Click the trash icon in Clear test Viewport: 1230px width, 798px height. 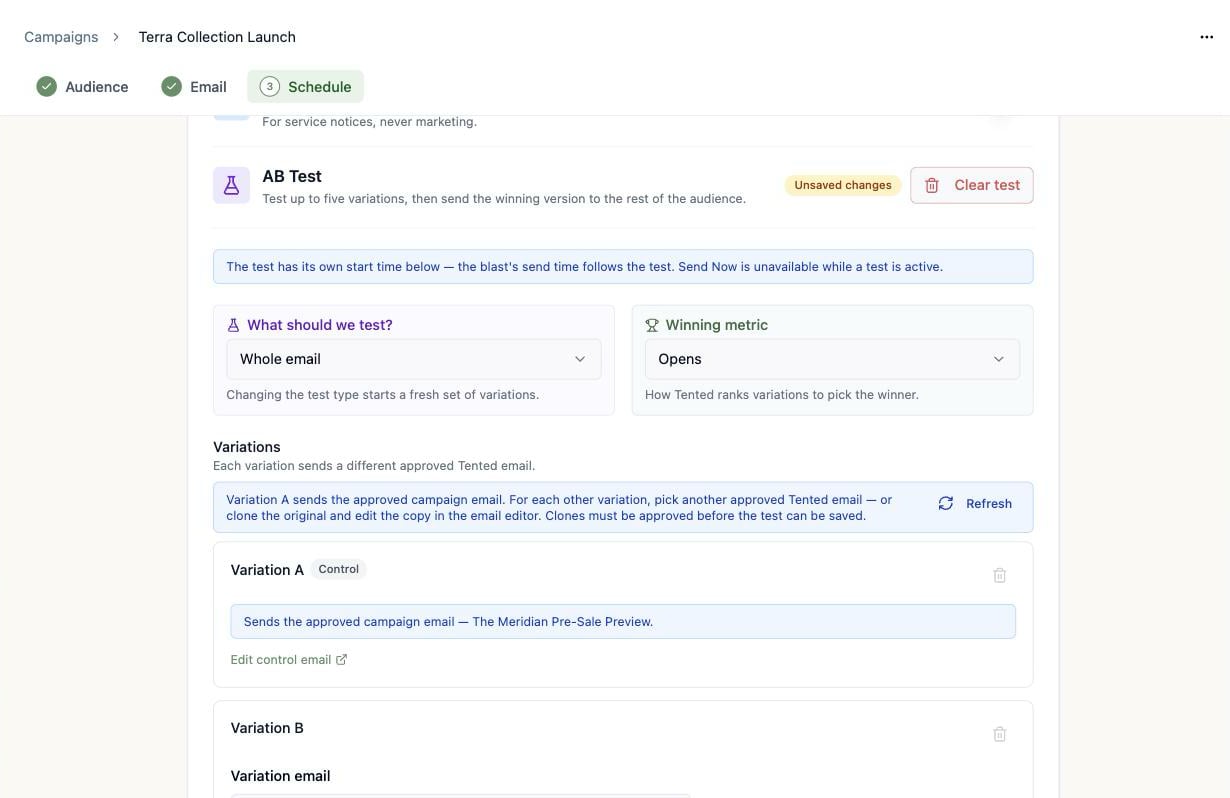point(932,185)
